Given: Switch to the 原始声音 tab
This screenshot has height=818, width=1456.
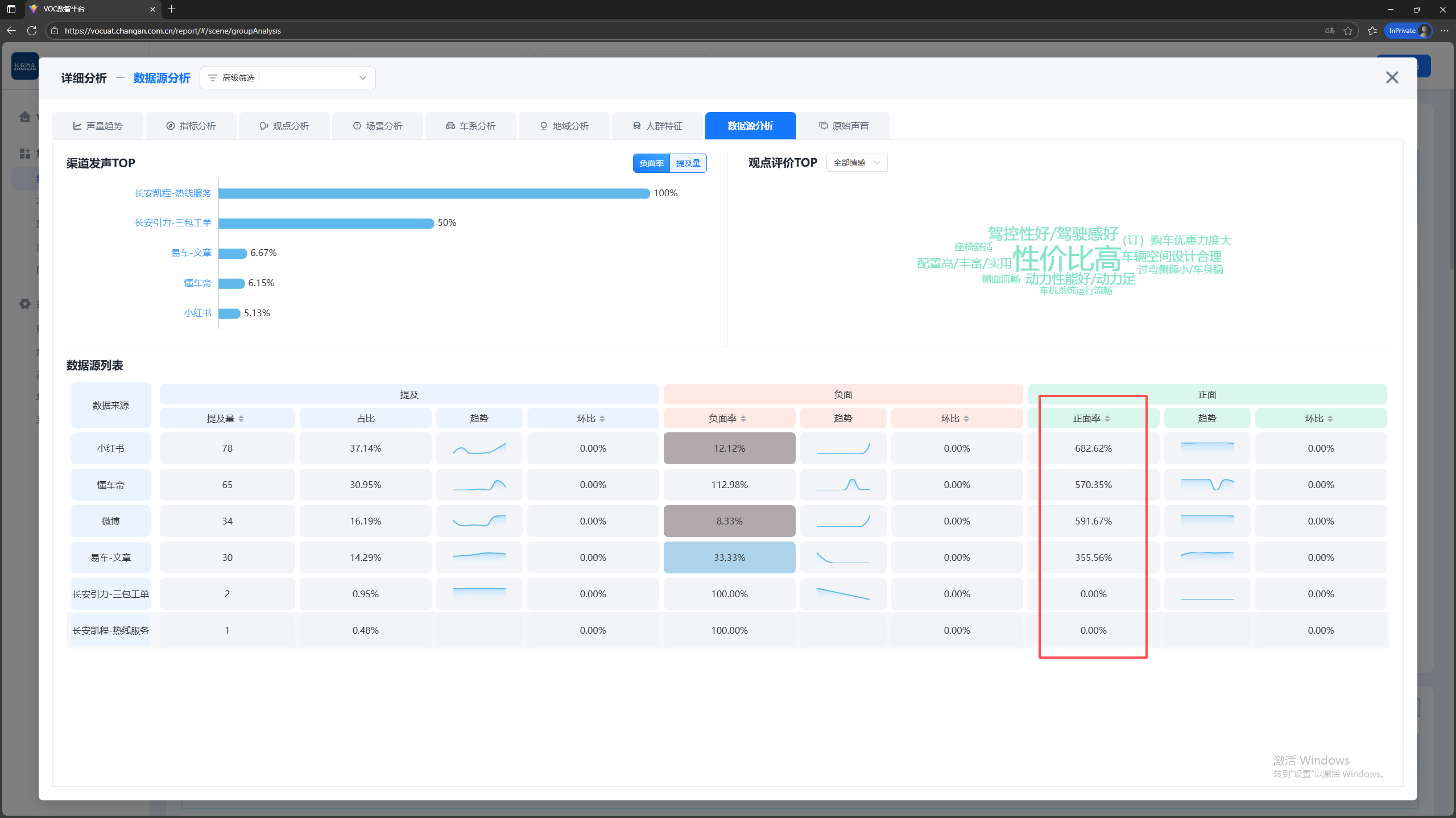Looking at the screenshot, I should point(844,126).
